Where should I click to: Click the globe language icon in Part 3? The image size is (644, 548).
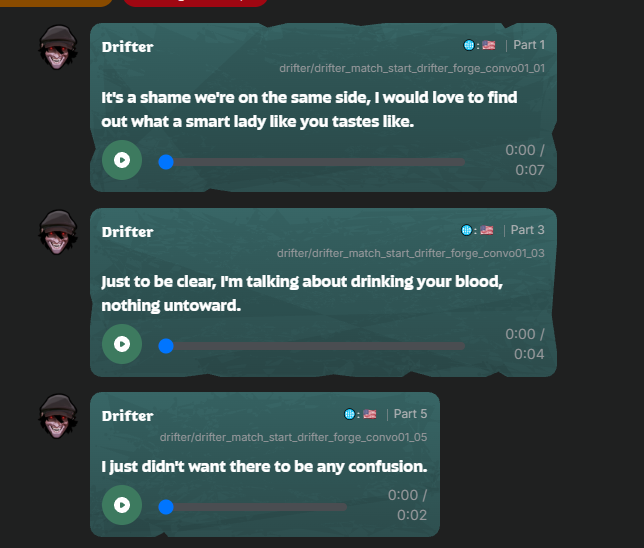point(466,230)
